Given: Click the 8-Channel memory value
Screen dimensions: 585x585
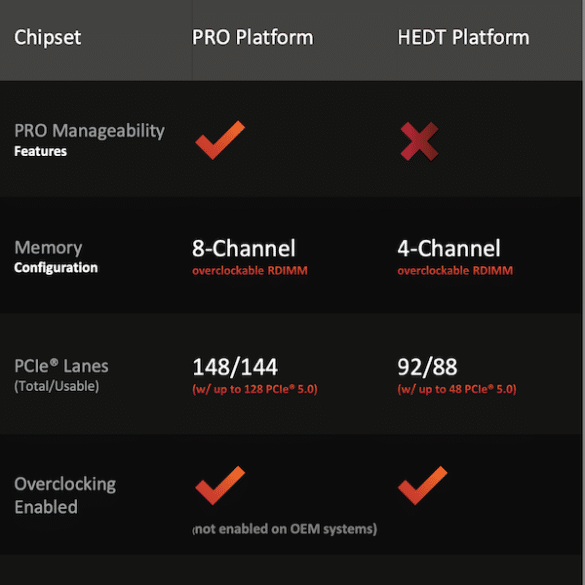Looking at the screenshot, I should pos(244,248).
